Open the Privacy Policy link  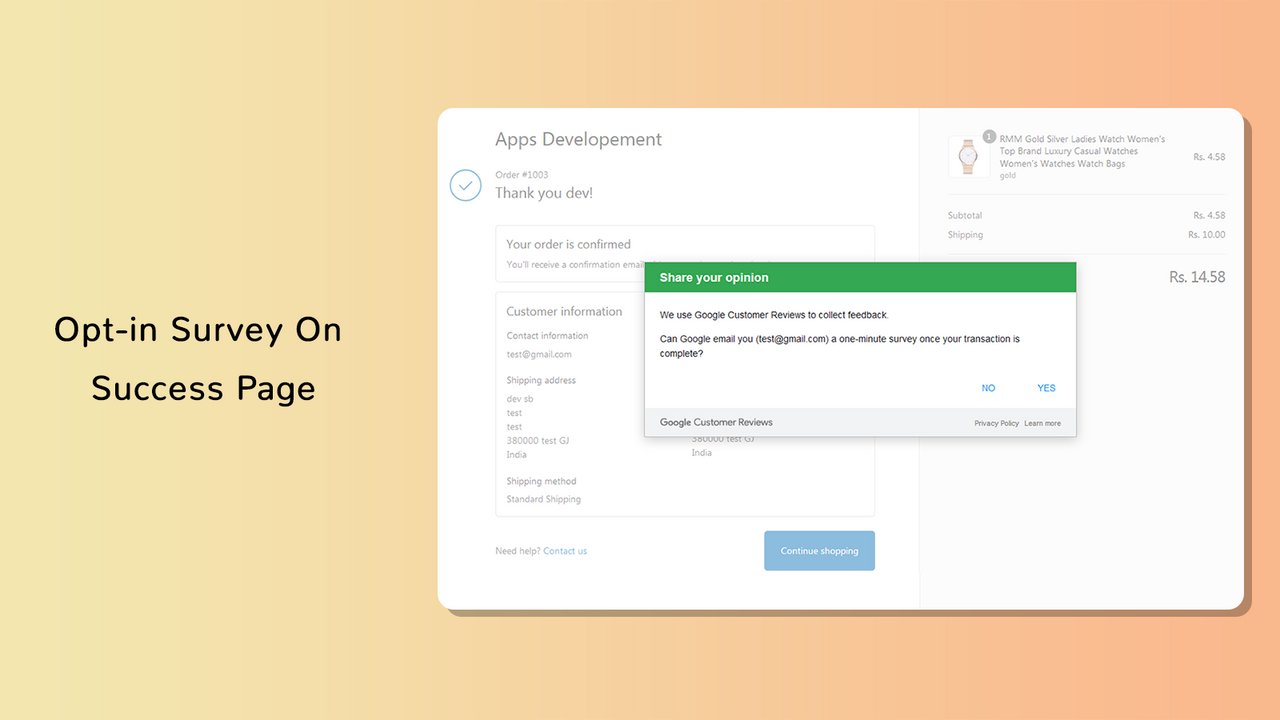point(996,423)
